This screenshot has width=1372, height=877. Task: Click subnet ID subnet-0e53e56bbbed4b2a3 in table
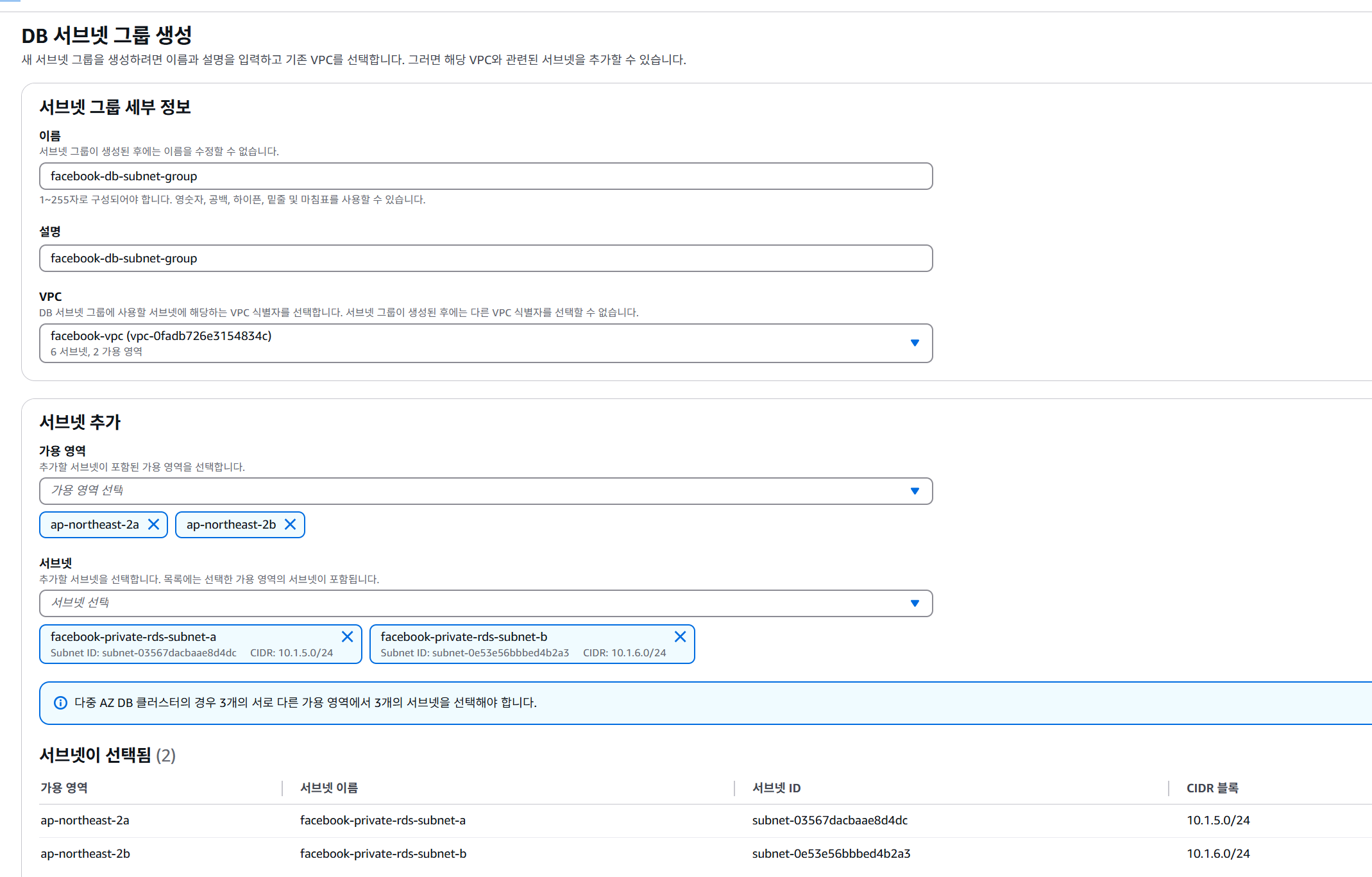pyautogui.click(x=831, y=853)
